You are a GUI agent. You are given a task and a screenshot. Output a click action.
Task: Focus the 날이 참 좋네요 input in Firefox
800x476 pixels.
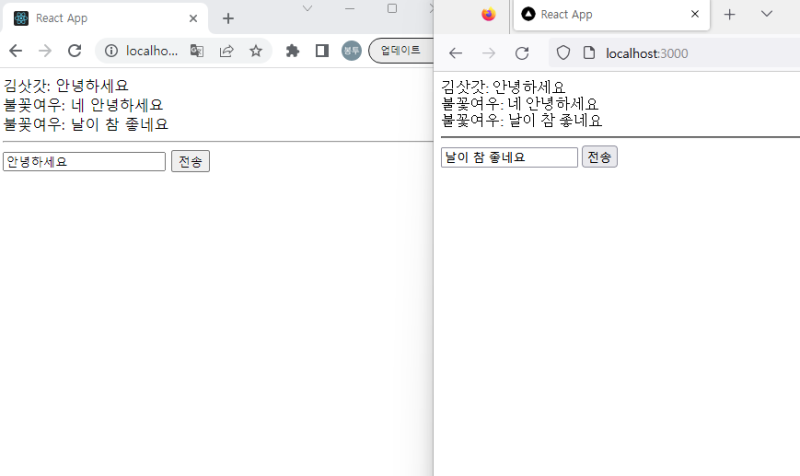[509, 157]
